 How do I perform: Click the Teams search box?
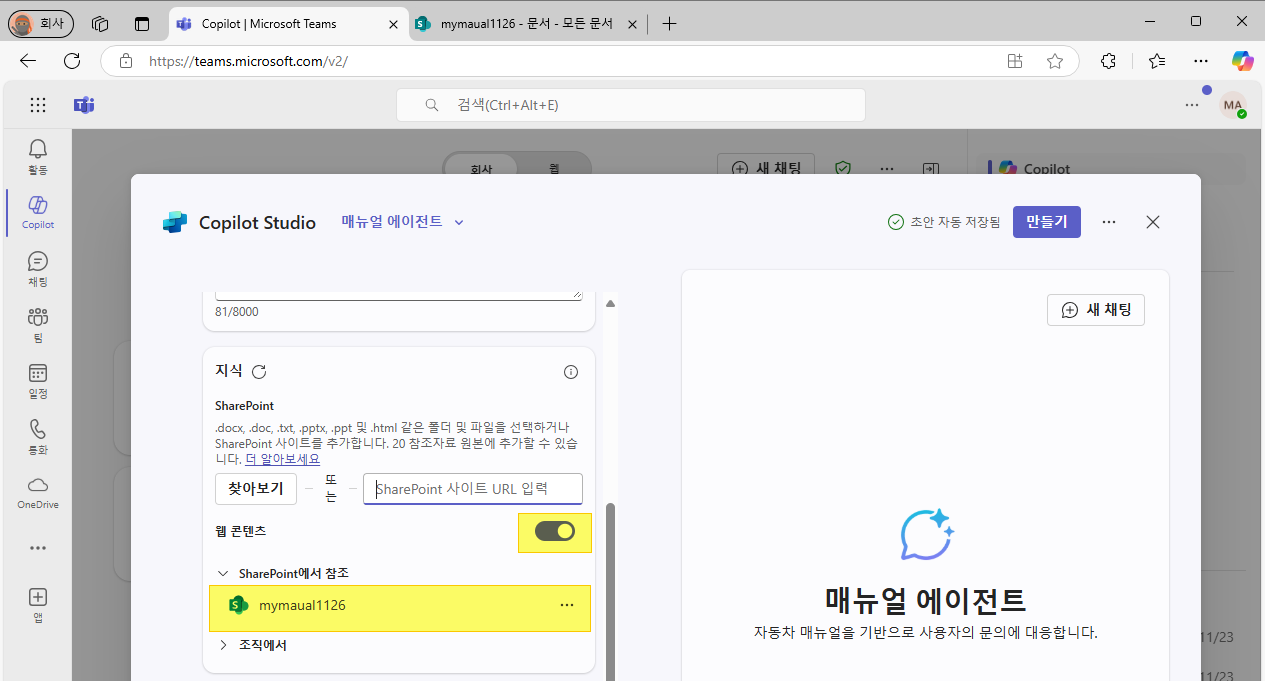[x=631, y=105]
